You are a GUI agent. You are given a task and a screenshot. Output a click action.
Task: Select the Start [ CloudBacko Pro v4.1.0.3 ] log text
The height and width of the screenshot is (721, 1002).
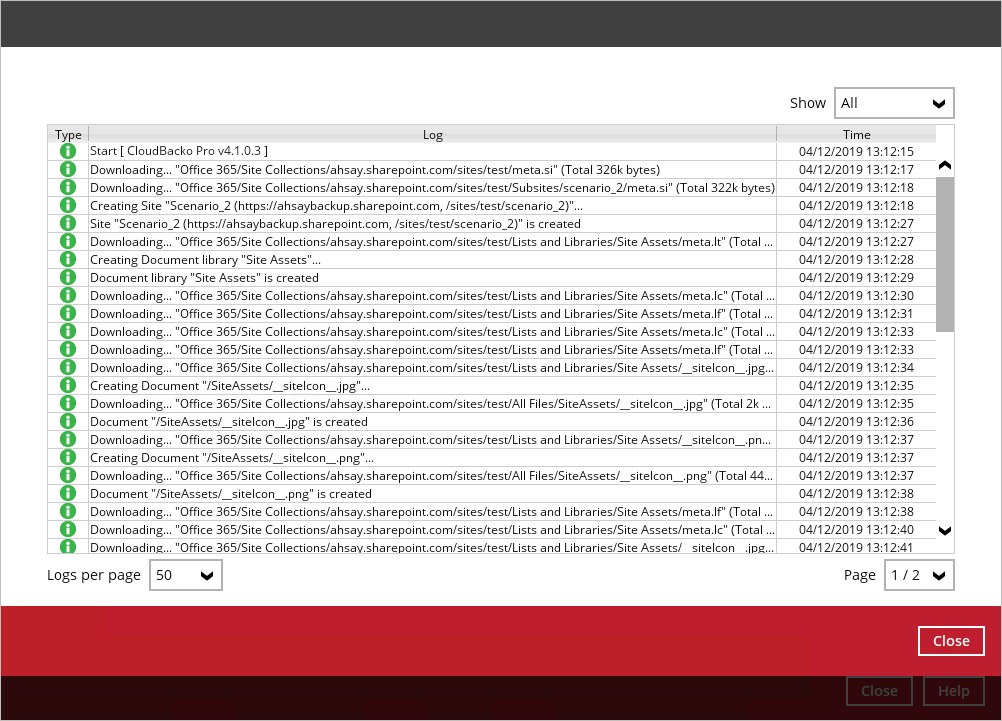[179, 151]
